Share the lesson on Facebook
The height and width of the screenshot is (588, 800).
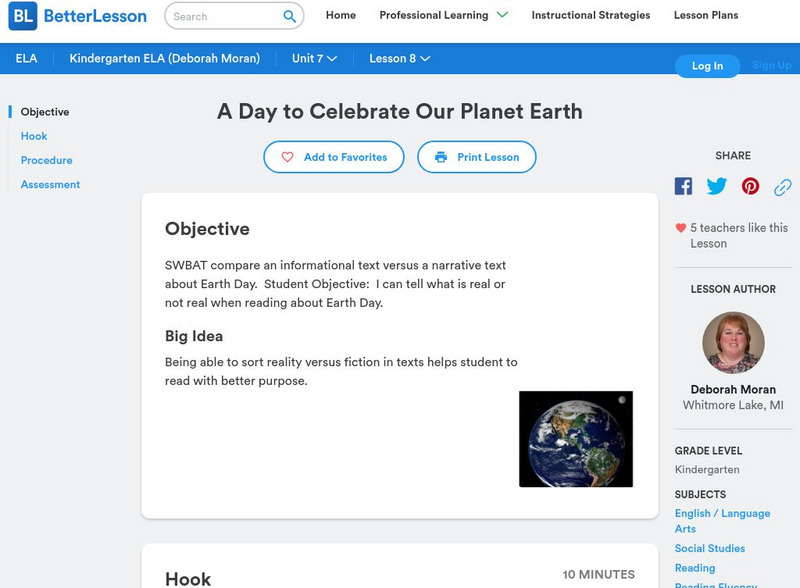(x=683, y=186)
